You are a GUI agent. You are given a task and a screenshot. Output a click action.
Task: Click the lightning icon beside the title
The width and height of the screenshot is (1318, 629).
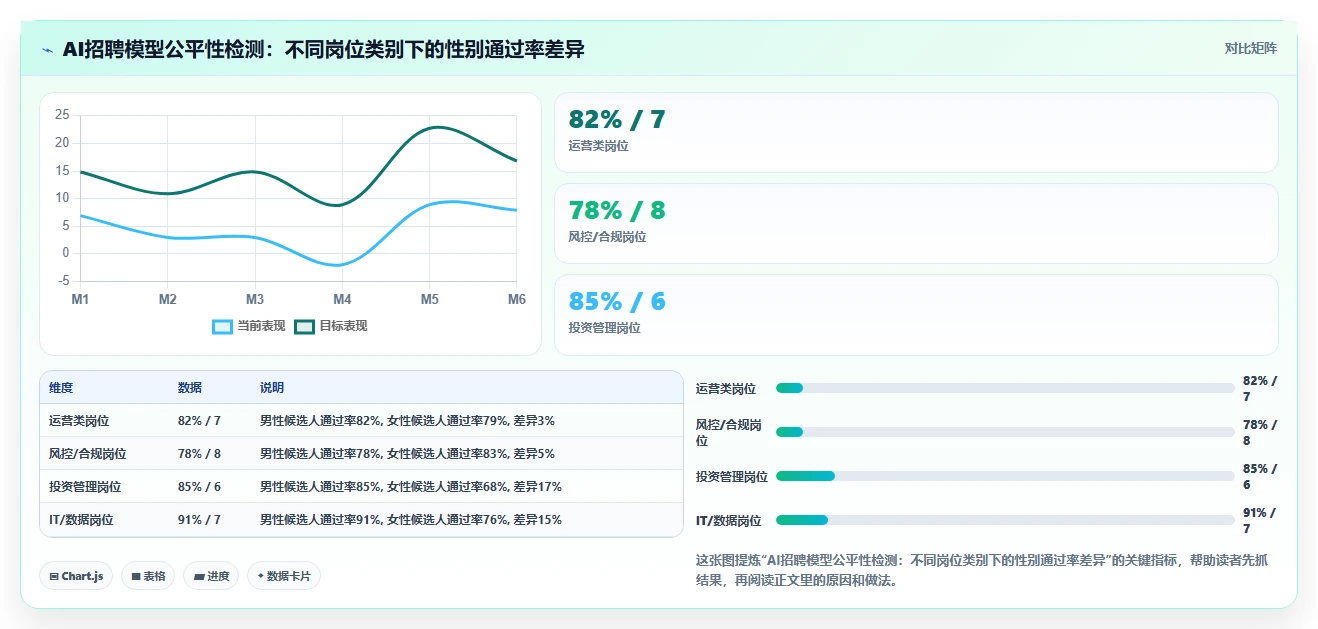tap(48, 50)
